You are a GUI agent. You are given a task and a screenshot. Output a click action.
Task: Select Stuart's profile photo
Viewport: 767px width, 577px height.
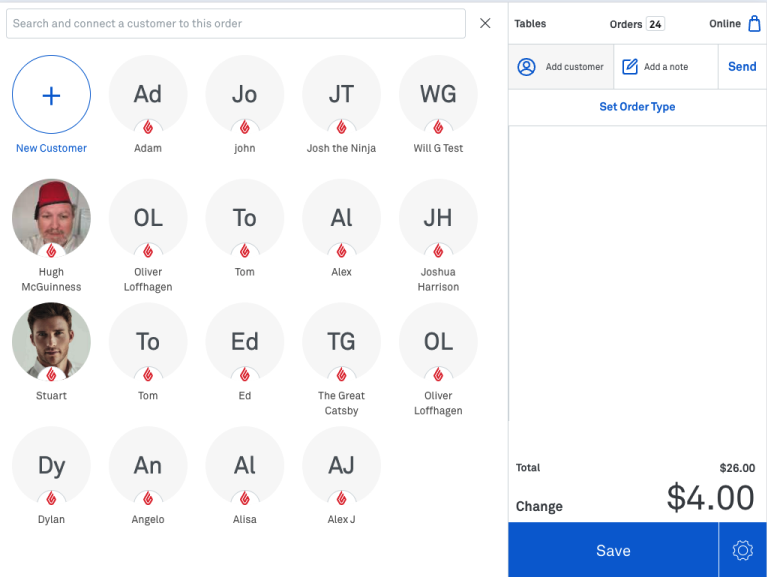51,342
